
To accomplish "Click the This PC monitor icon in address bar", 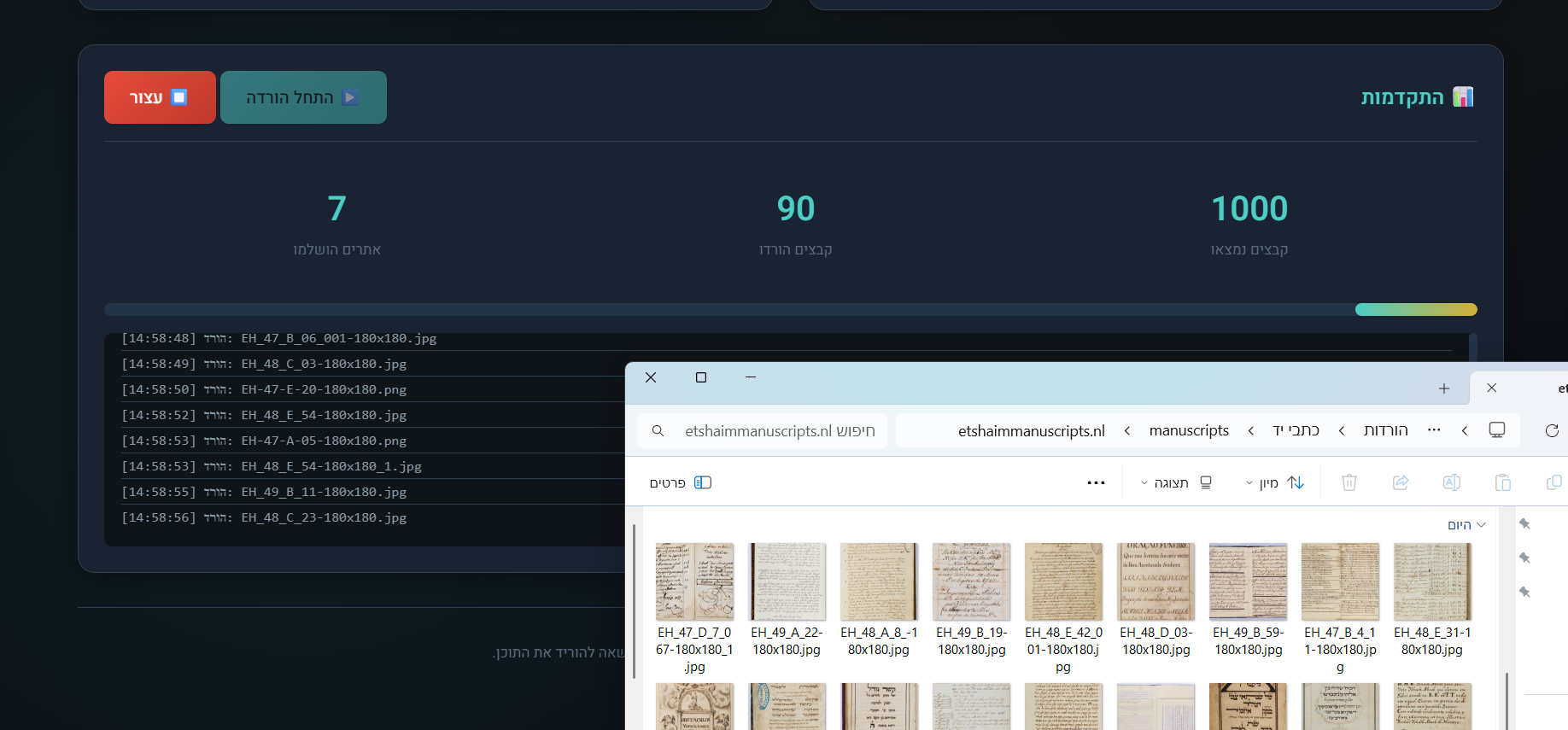I will tap(1497, 430).
